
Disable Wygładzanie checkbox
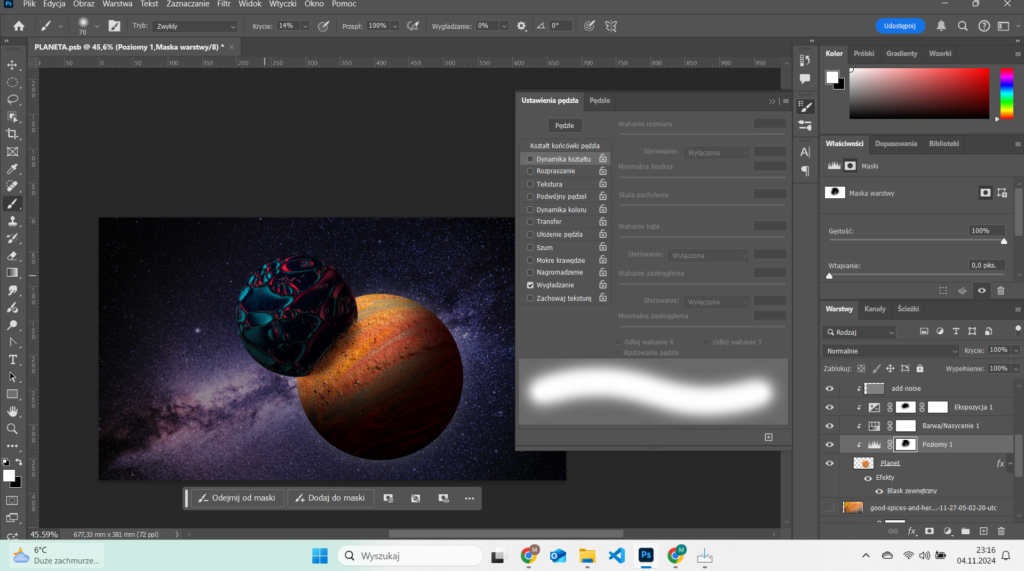coord(530,286)
